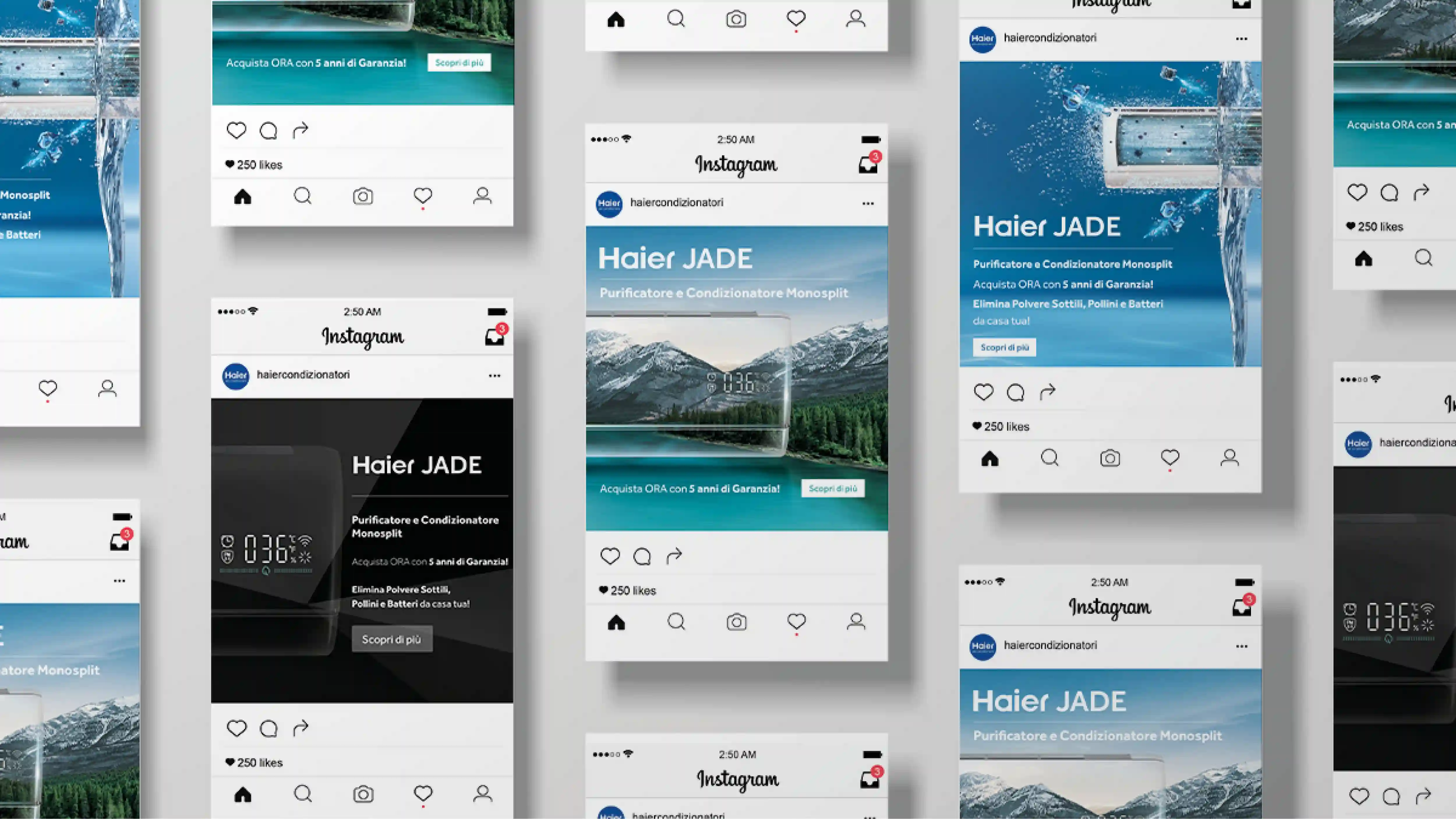
Task: Comment on the fully visible dark Haier JADE post
Action: pos(268,728)
